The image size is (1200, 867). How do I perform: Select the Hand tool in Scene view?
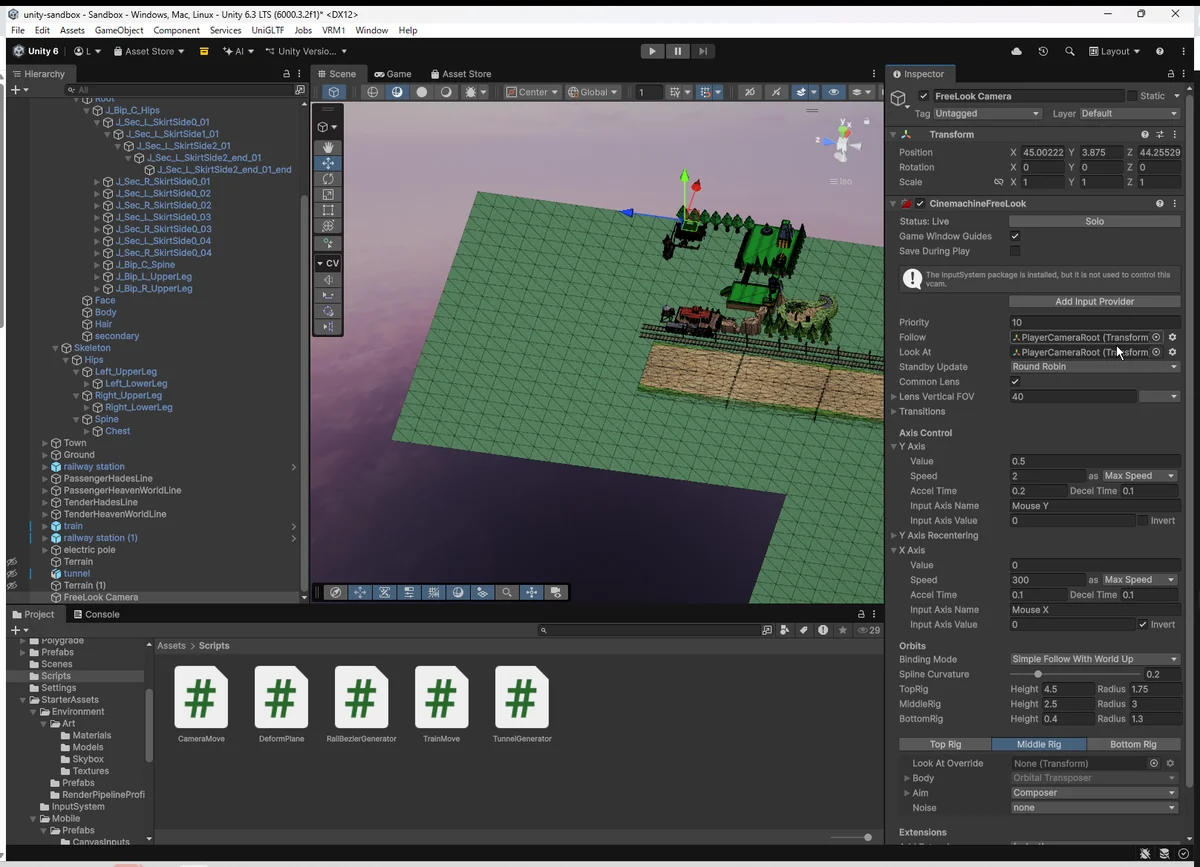click(328, 146)
